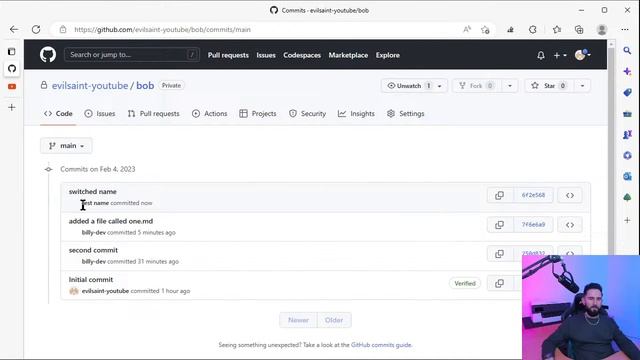Expand Fork options arrow
640x360 pixels.
(x=510, y=86)
